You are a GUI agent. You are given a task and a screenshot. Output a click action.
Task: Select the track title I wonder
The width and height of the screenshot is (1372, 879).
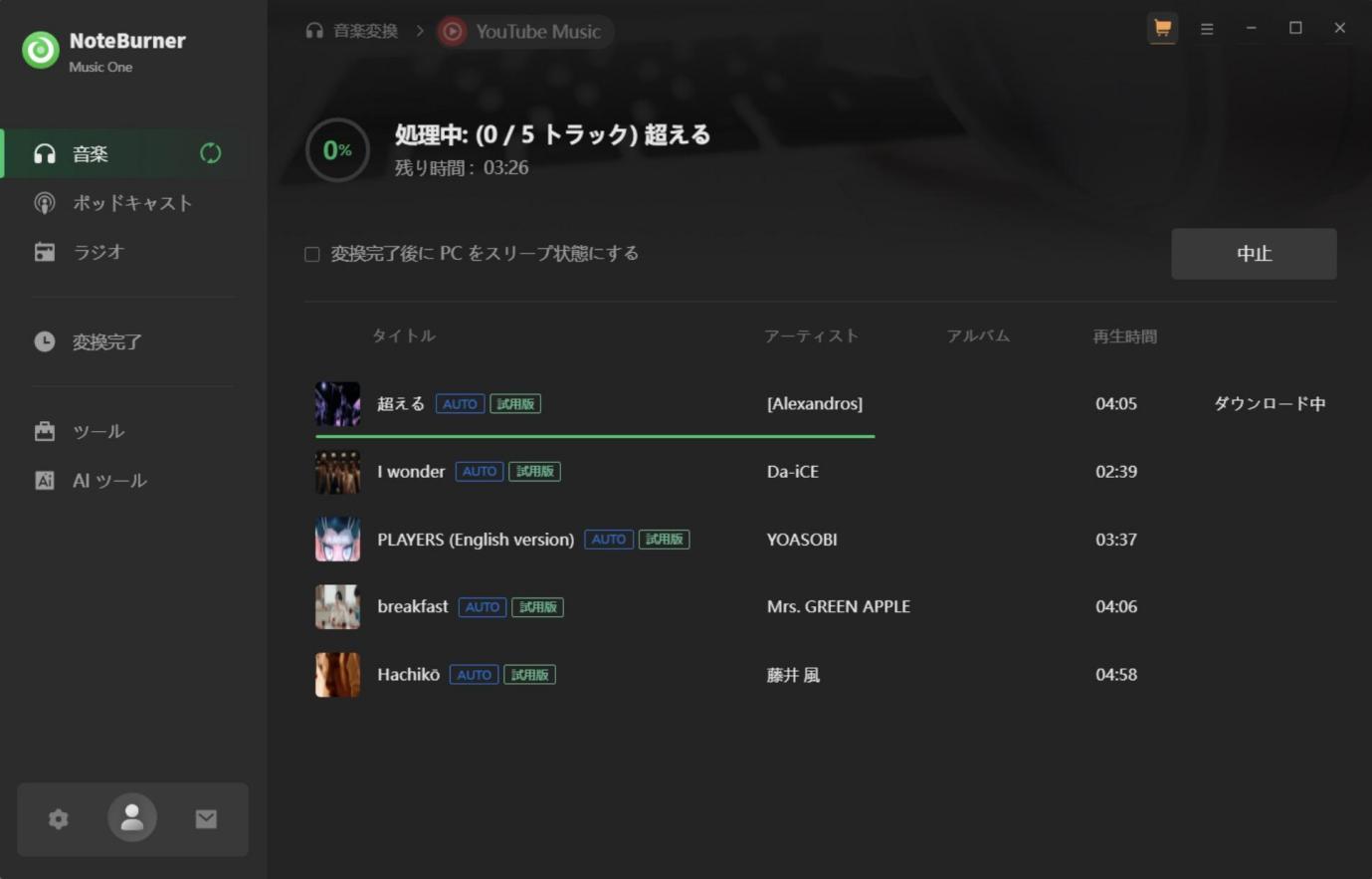point(411,471)
